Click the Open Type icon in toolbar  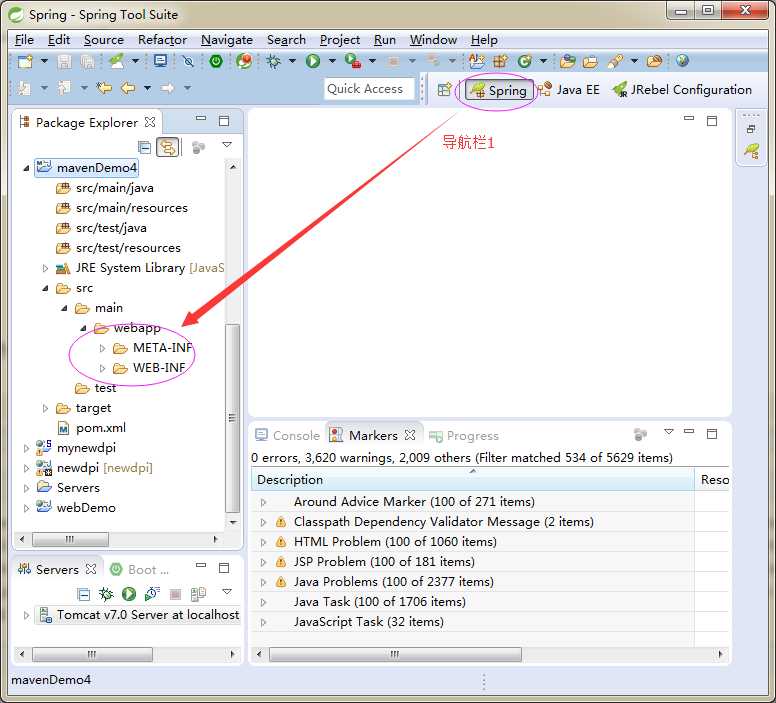[x=568, y=61]
